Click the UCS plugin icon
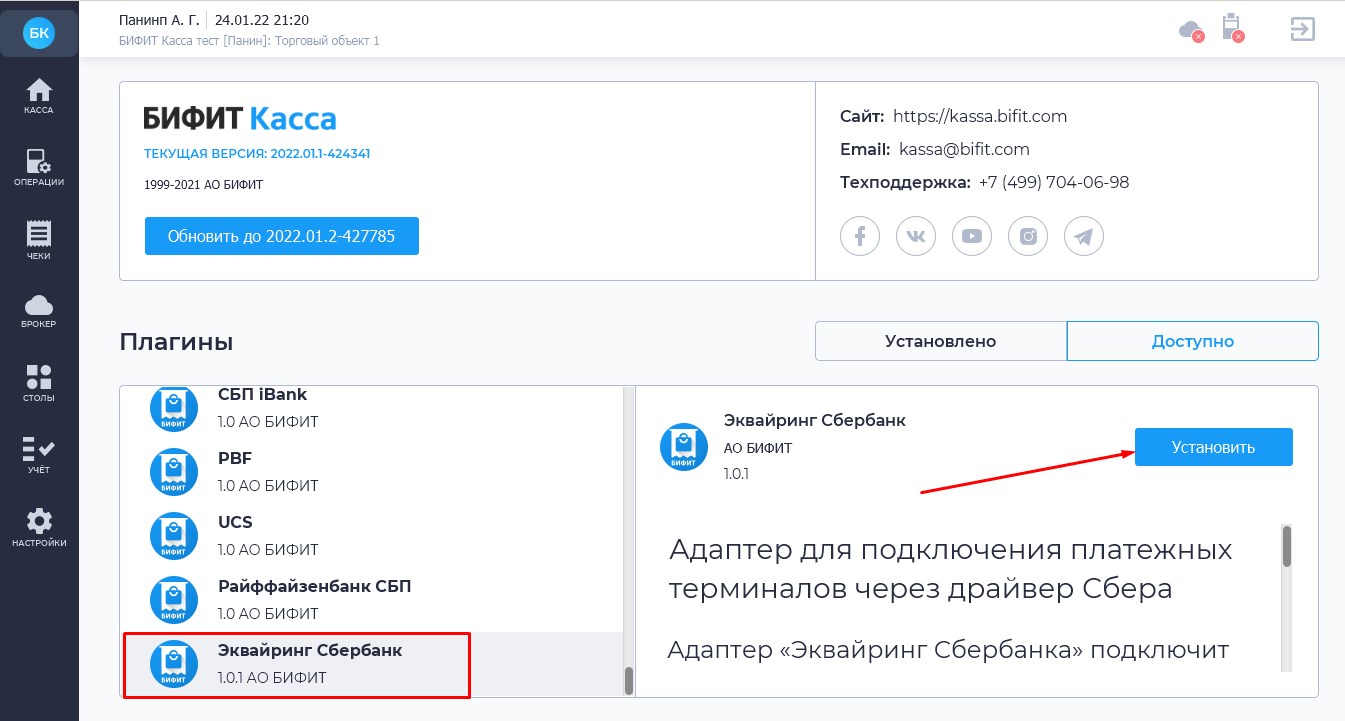Screen dimensions: 1345x721 (174, 535)
